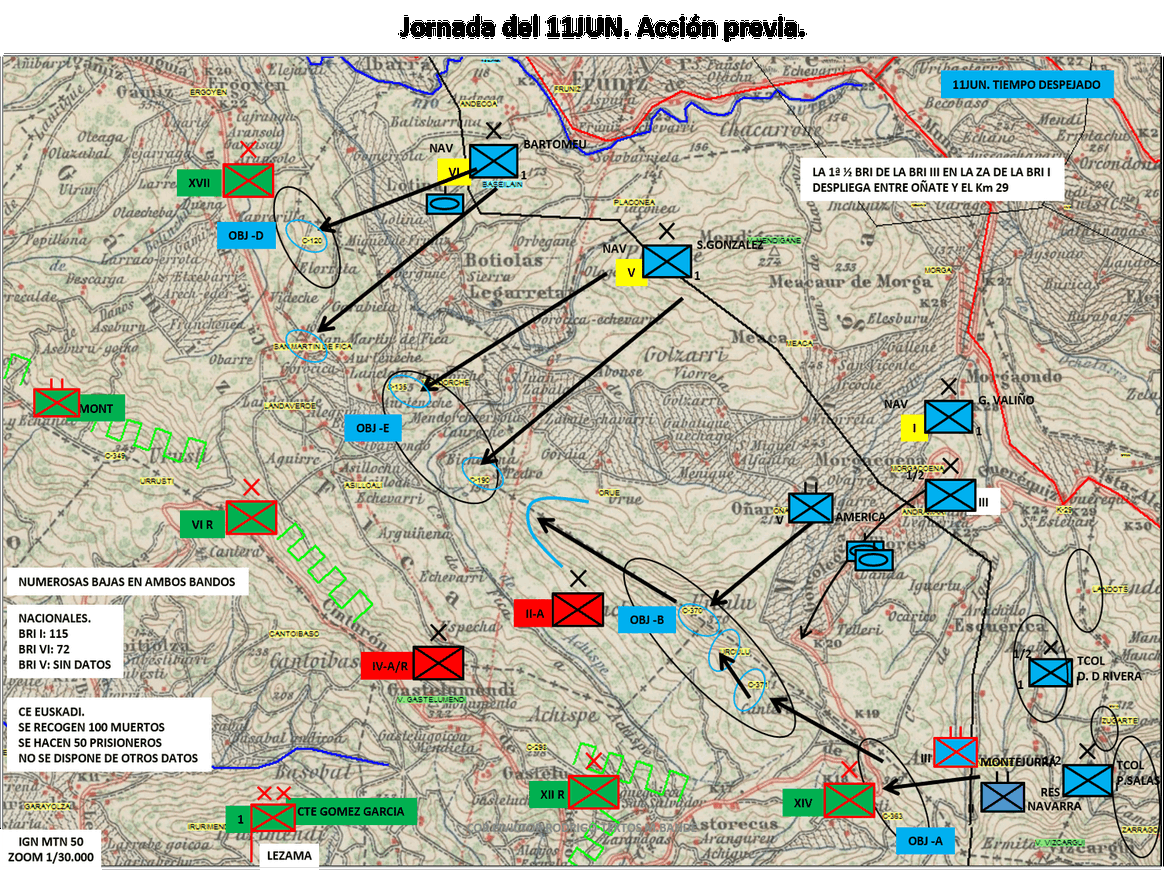Click the XII R green infantry symbol

pos(593,792)
